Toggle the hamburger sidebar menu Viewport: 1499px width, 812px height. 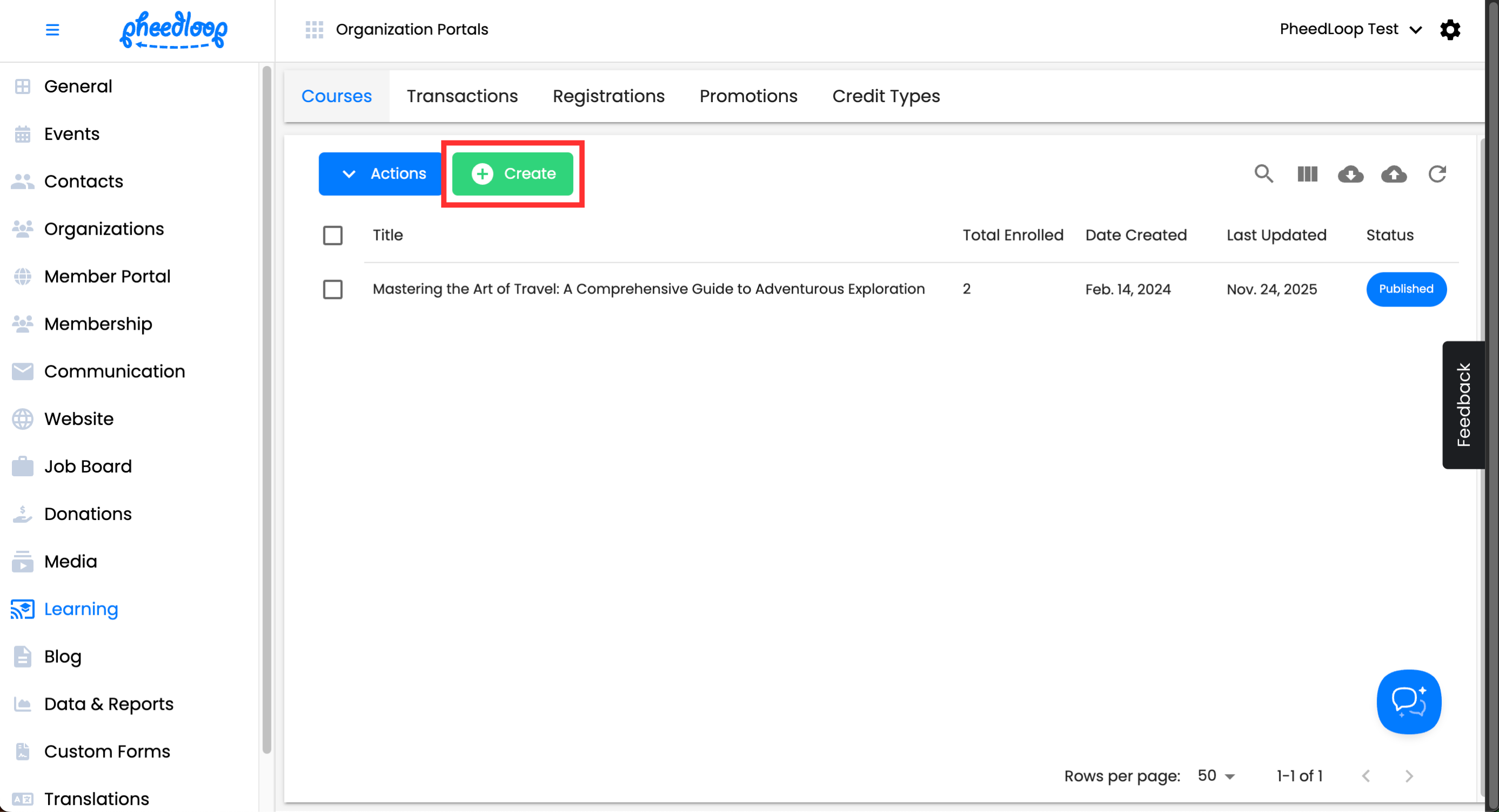click(x=52, y=30)
